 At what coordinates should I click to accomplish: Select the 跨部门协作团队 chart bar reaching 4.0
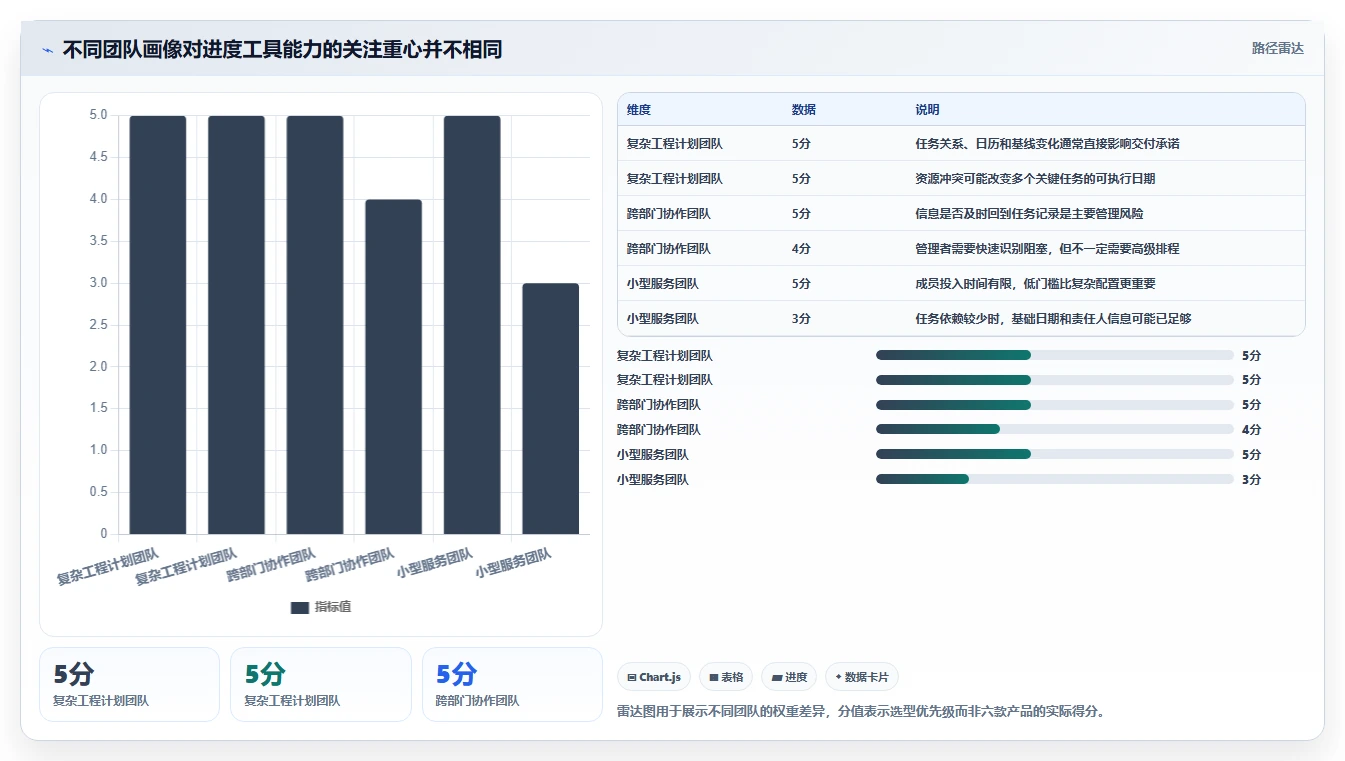[393, 366]
